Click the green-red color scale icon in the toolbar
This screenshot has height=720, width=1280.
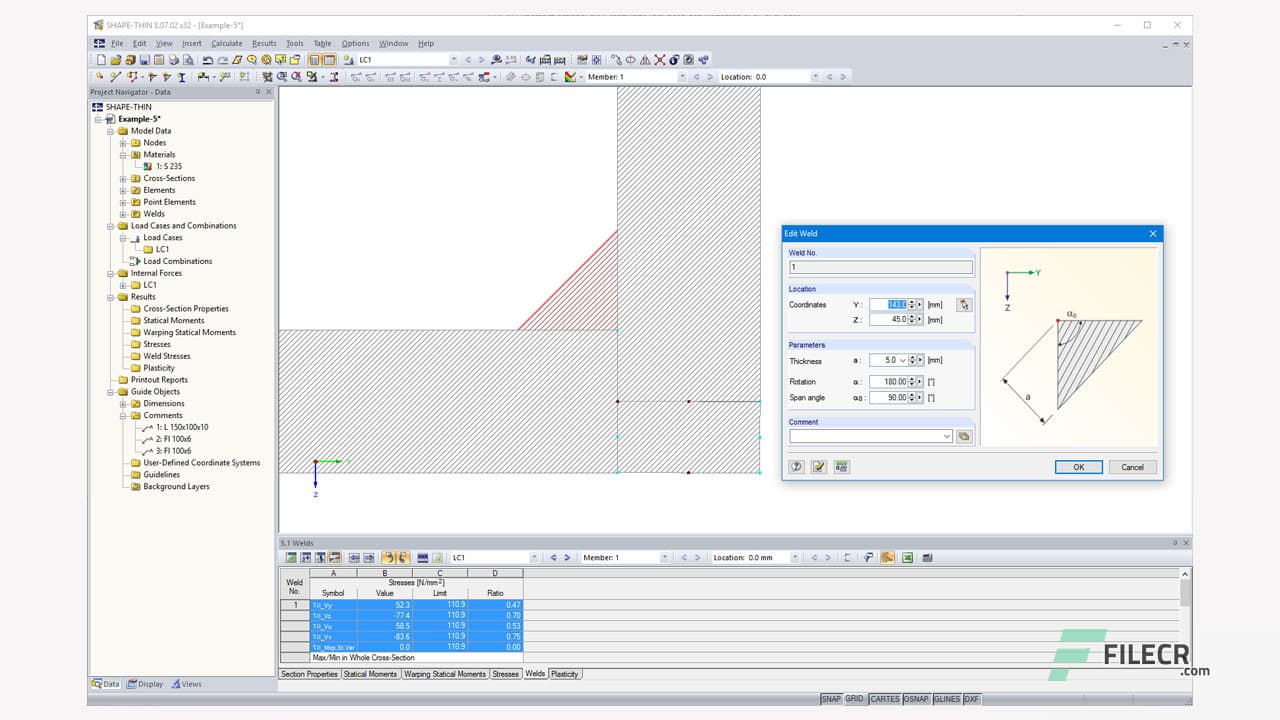(x=569, y=76)
